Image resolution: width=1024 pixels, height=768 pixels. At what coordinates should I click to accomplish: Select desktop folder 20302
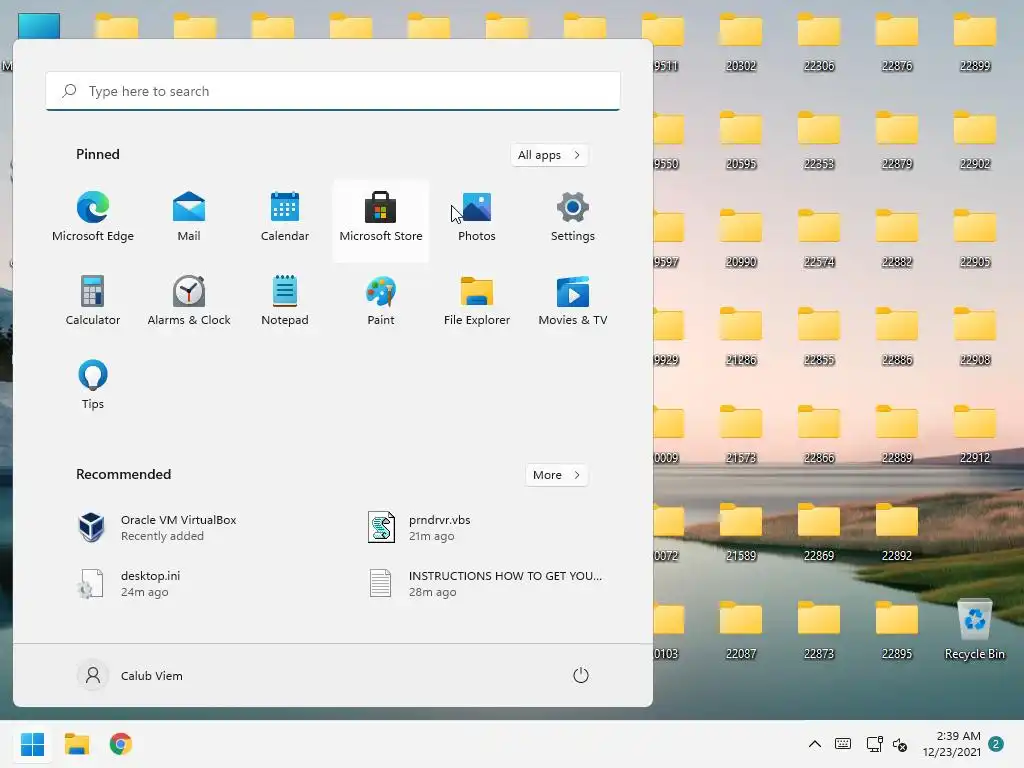coord(741,42)
